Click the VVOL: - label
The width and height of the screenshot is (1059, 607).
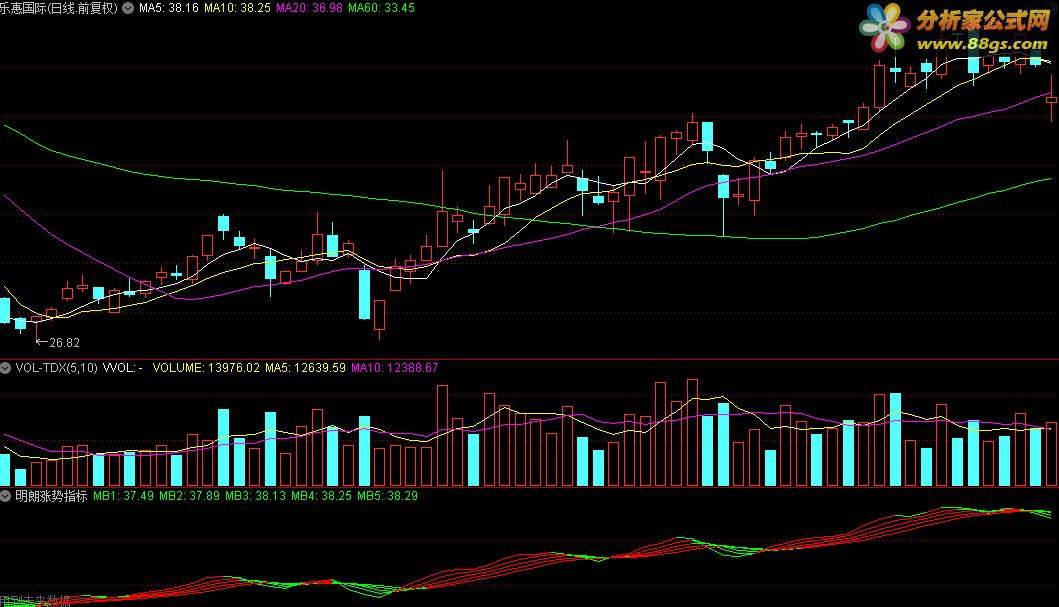click(x=122, y=368)
